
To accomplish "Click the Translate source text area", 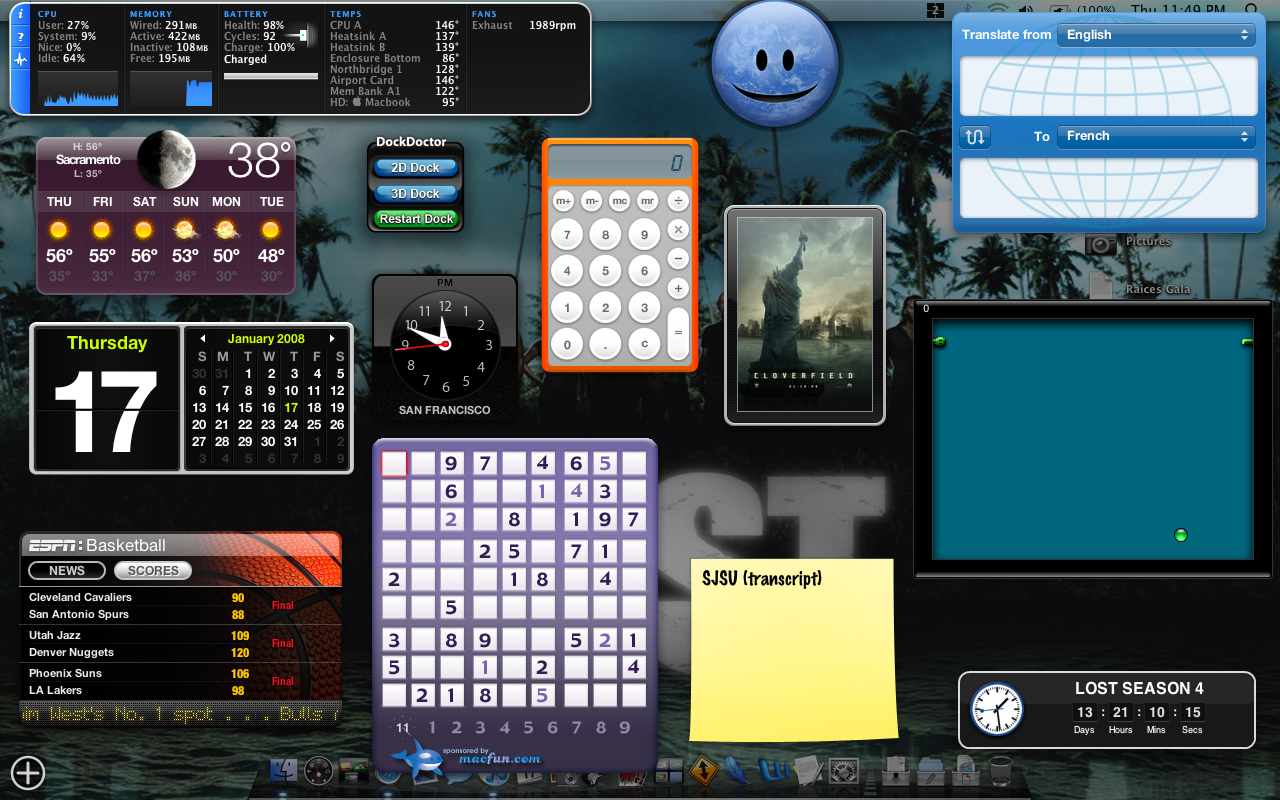I will click(x=1108, y=86).
